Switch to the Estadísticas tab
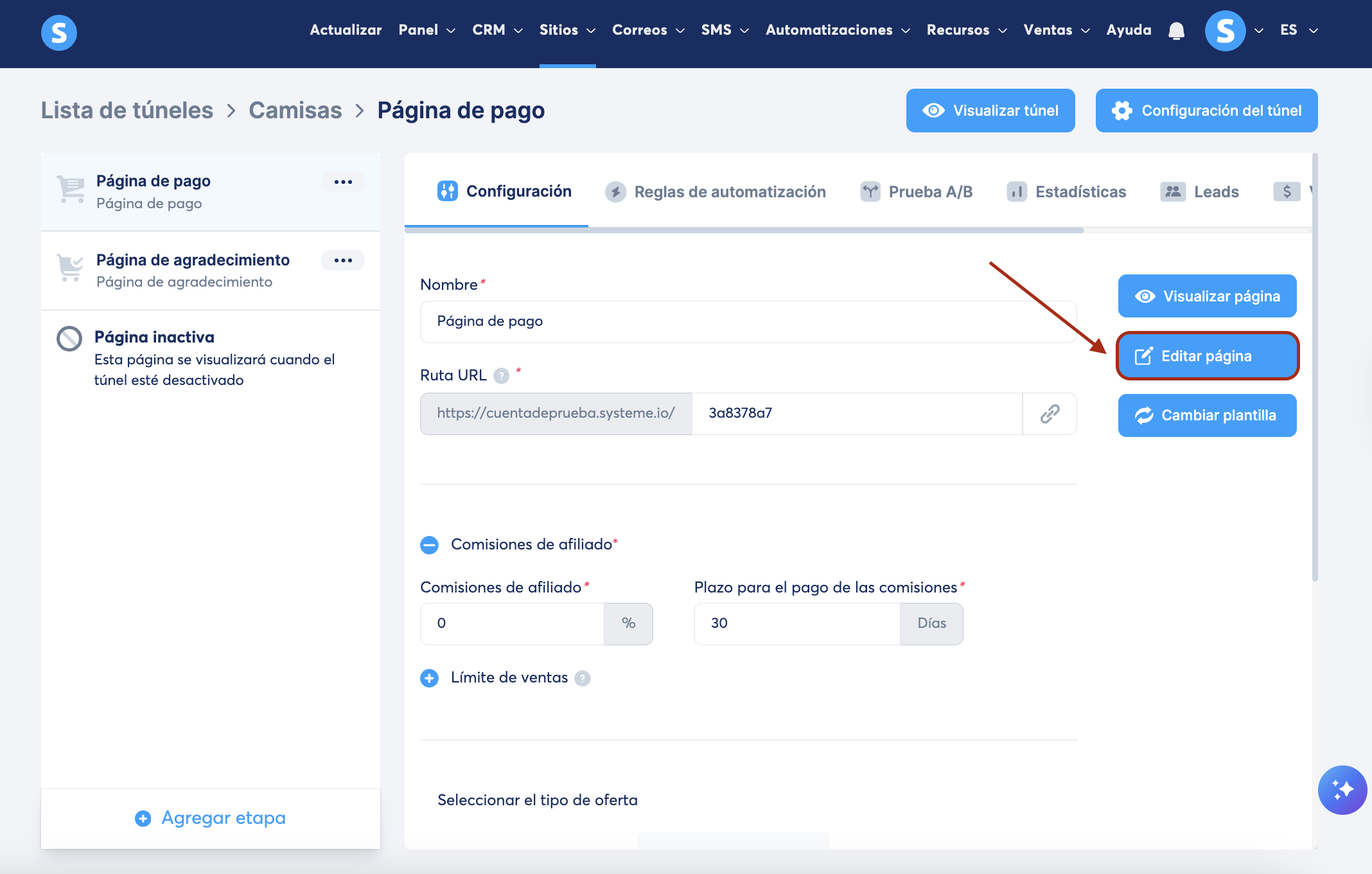 1067,192
